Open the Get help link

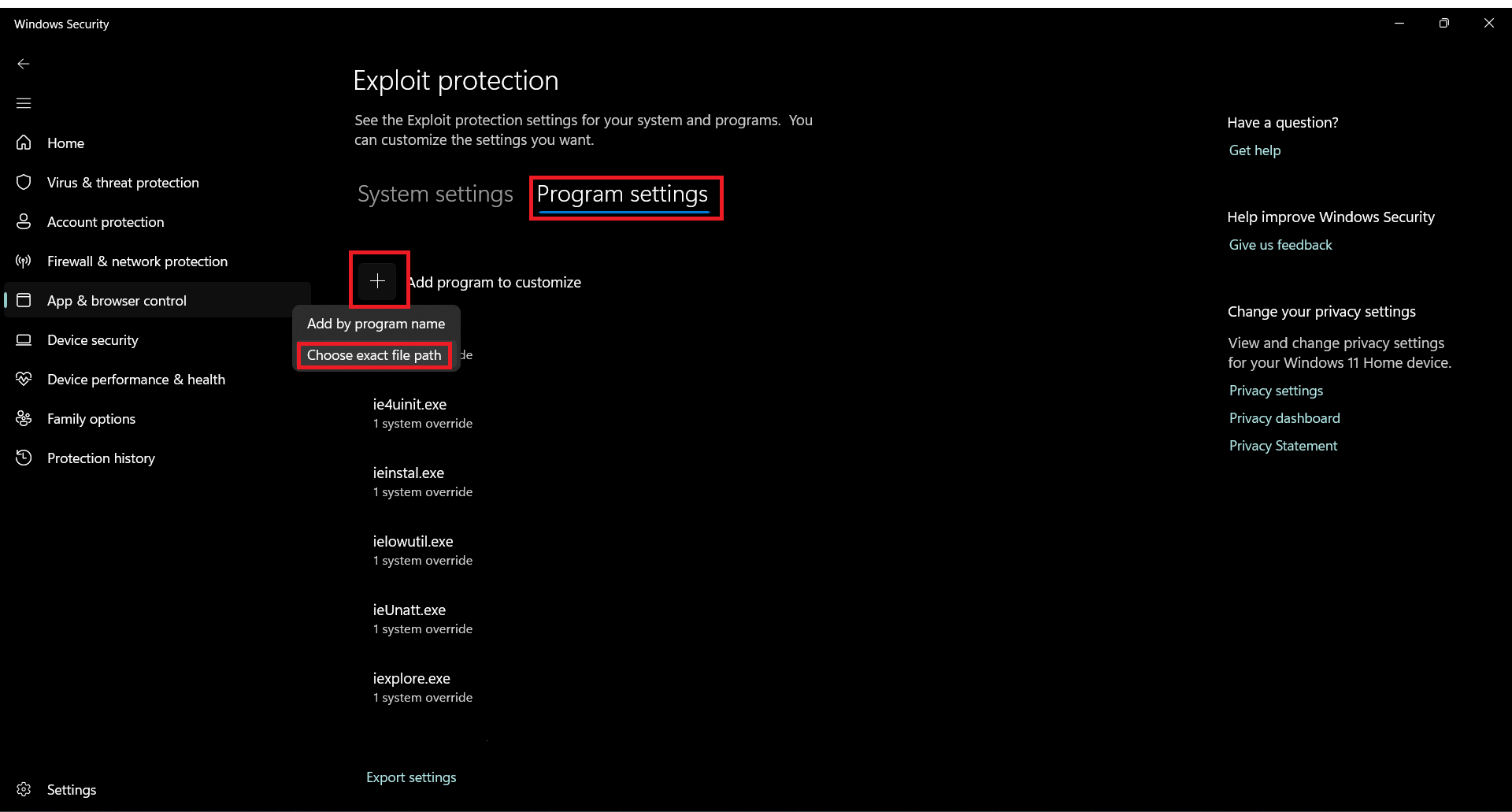click(1254, 150)
